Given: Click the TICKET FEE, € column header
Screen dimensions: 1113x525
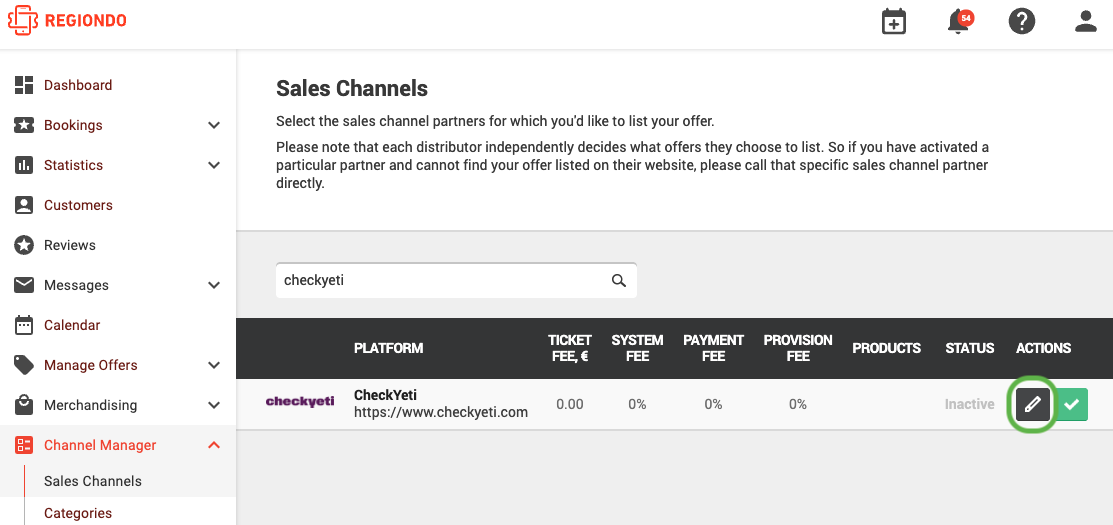Looking at the screenshot, I should (569, 348).
